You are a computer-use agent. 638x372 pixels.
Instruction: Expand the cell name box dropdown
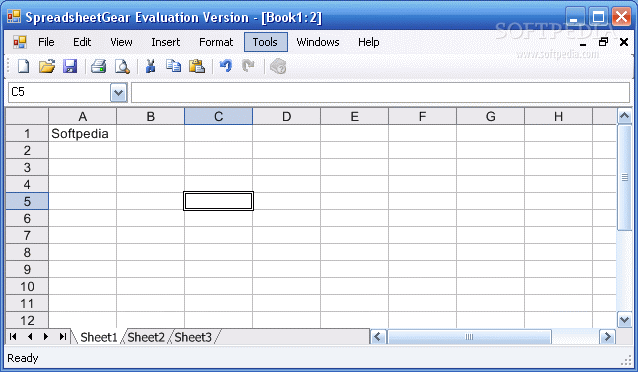[118, 93]
